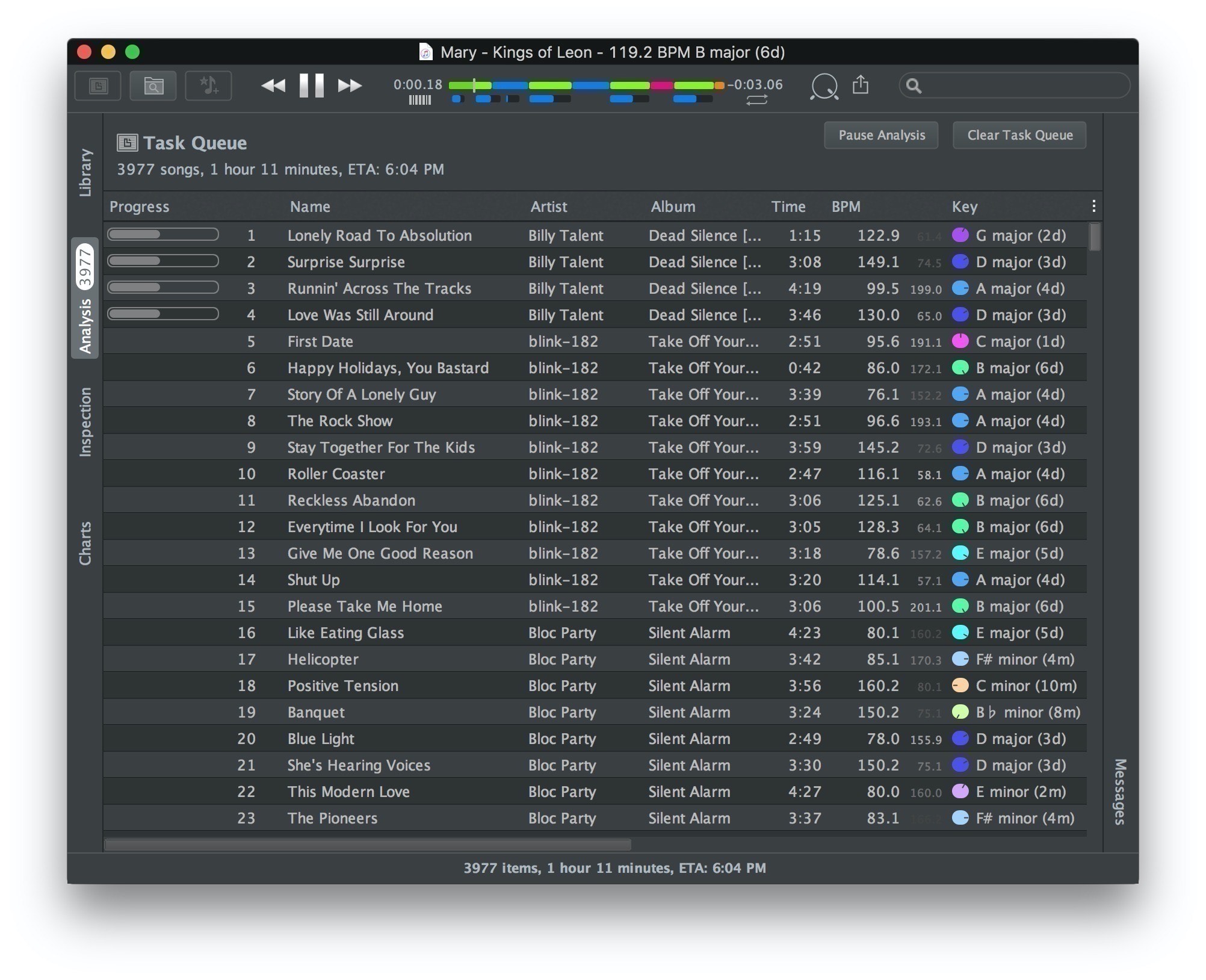Click the Pause Analysis button
Image resolution: width=1206 pixels, height=980 pixels.
[882, 134]
